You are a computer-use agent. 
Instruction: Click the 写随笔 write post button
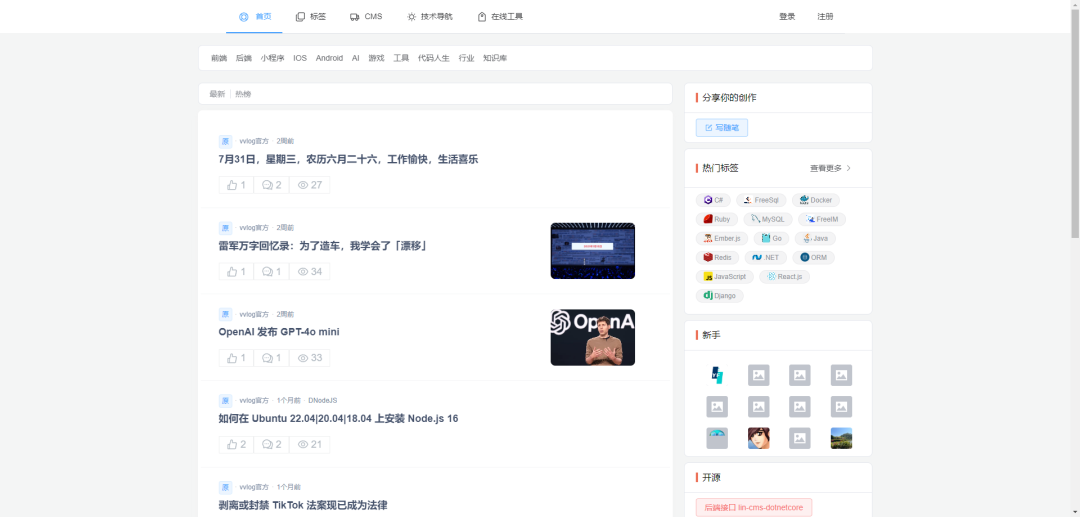[x=721, y=127]
